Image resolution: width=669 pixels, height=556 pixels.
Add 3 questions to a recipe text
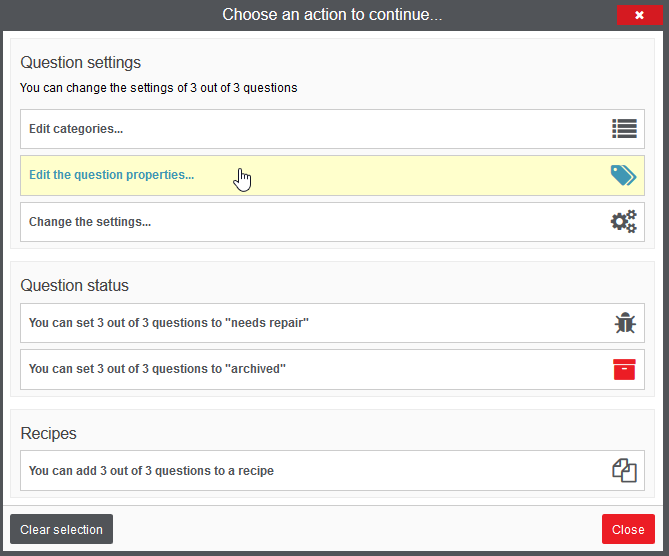(x=151, y=471)
